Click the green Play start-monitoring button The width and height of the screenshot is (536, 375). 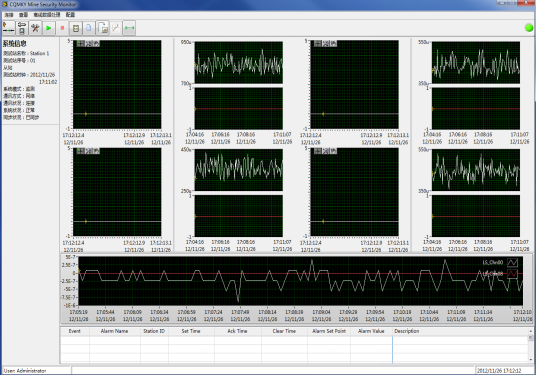click(x=49, y=28)
